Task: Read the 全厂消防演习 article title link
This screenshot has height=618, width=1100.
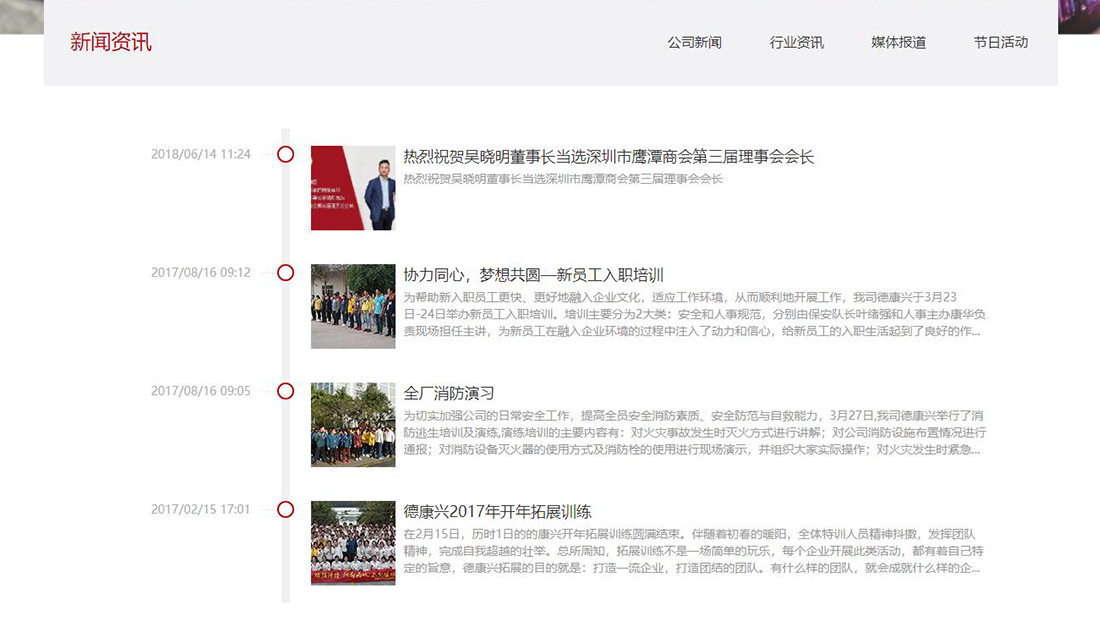Action: coord(449,393)
